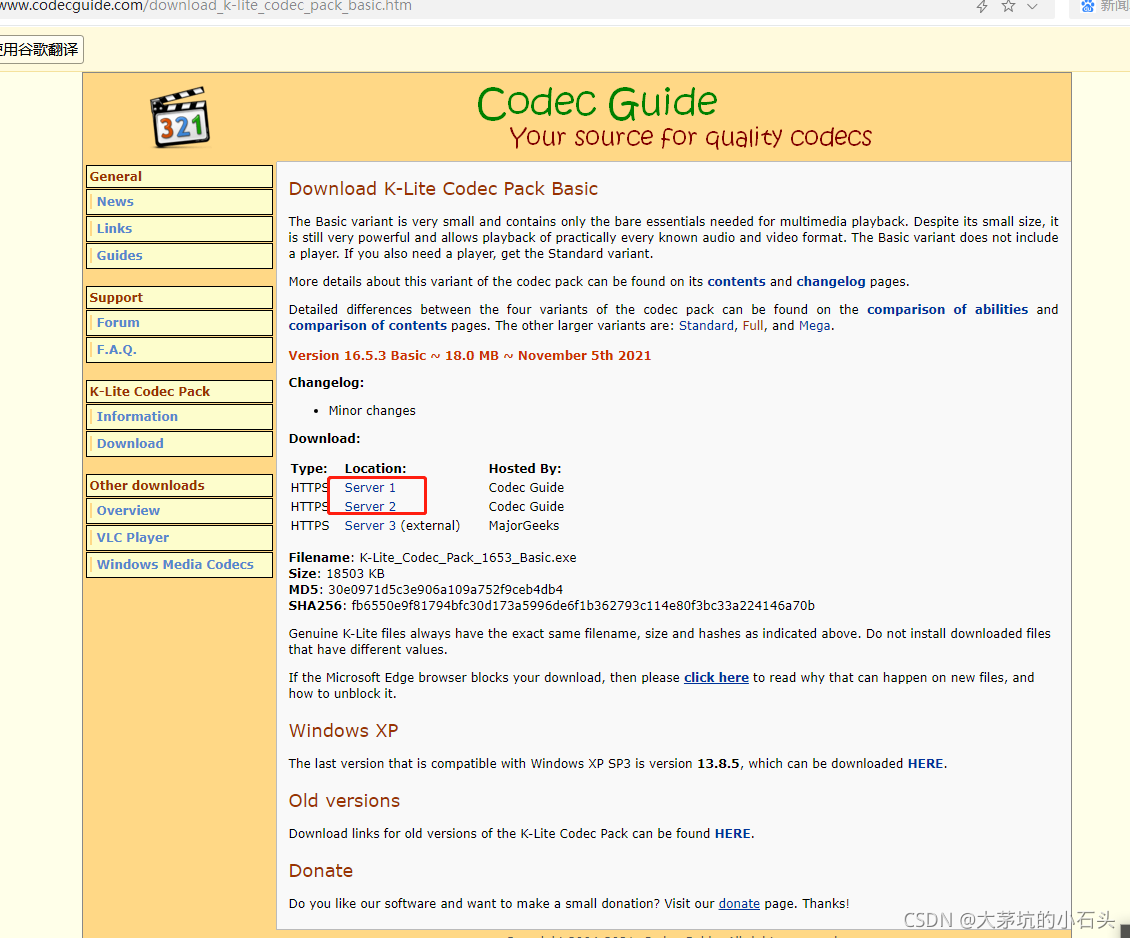
Task: Click the MD5 hash value text
Action: [x=445, y=589]
